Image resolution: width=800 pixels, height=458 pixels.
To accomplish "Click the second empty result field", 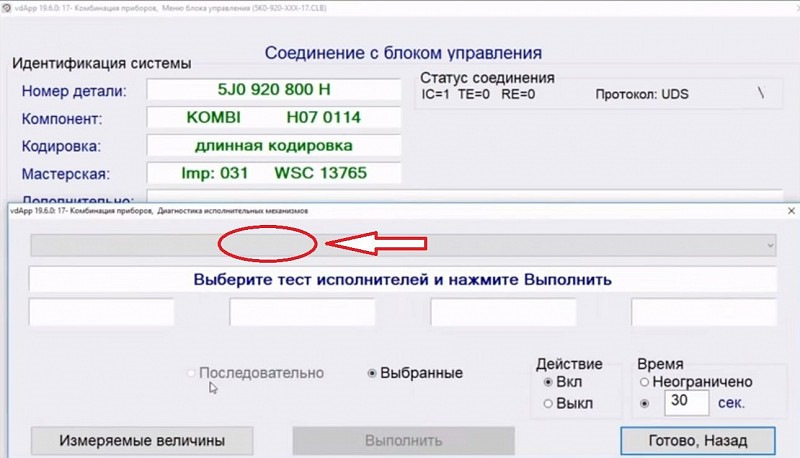I will tap(302, 312).
